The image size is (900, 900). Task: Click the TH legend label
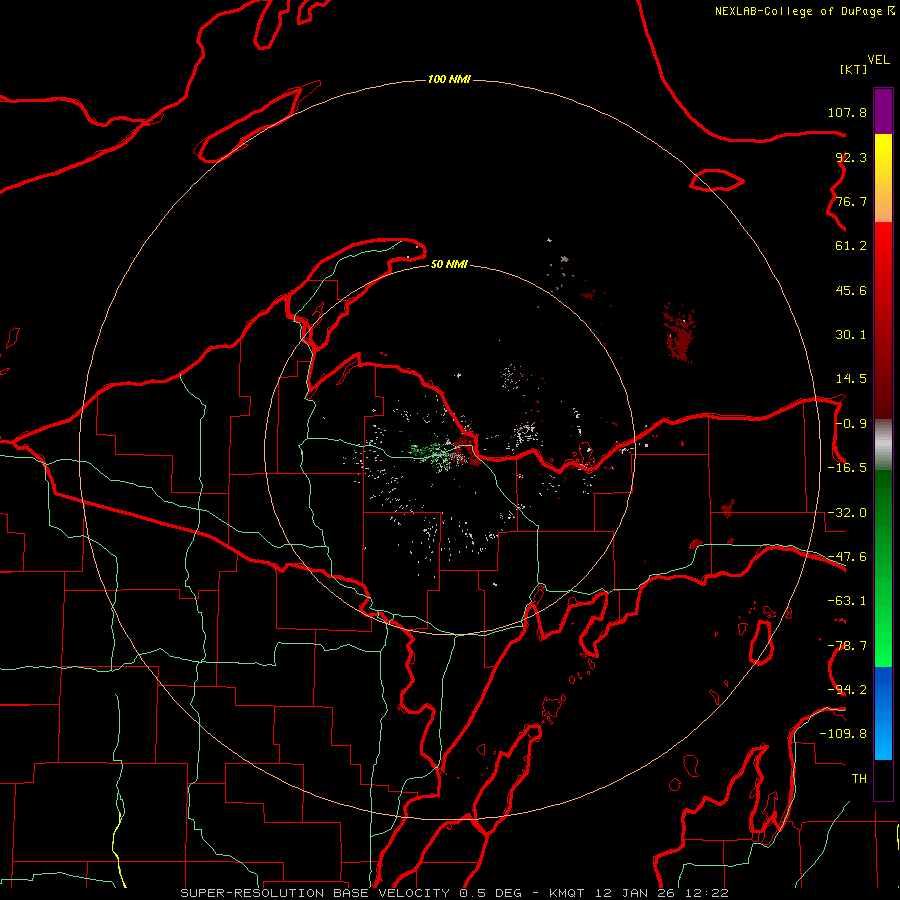pos(859,779)
